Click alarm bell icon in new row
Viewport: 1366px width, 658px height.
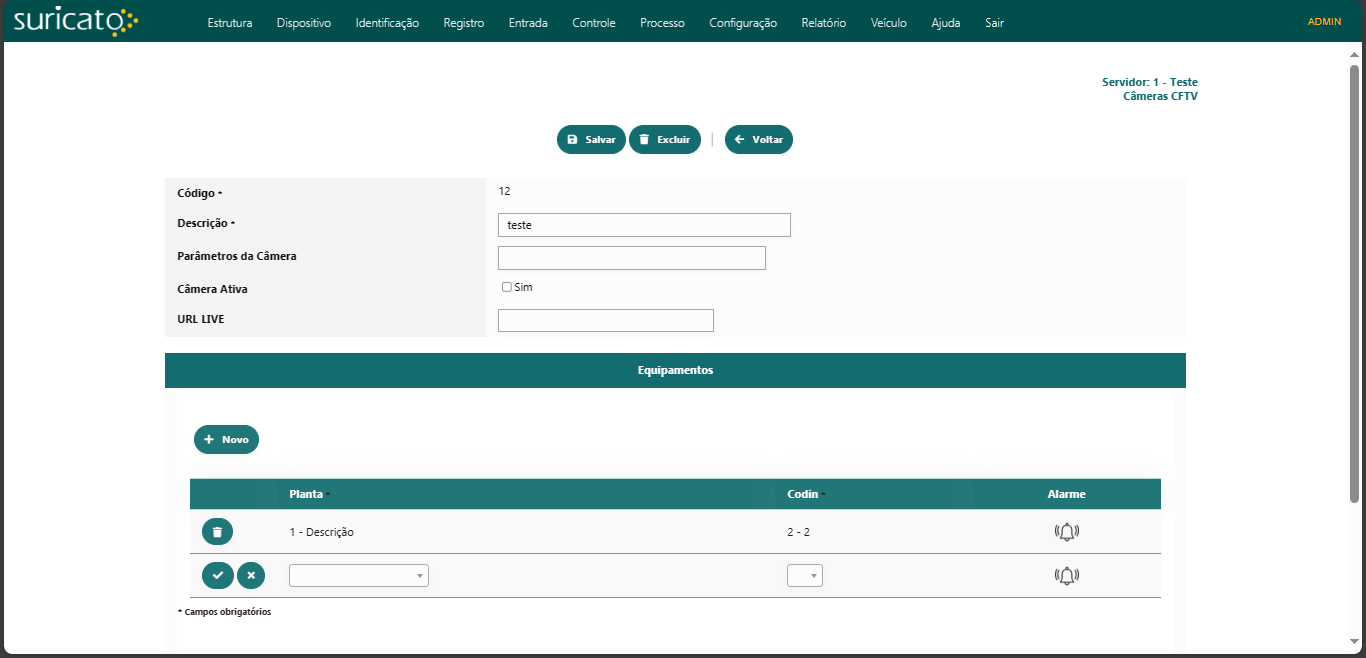pos(1066,575)
